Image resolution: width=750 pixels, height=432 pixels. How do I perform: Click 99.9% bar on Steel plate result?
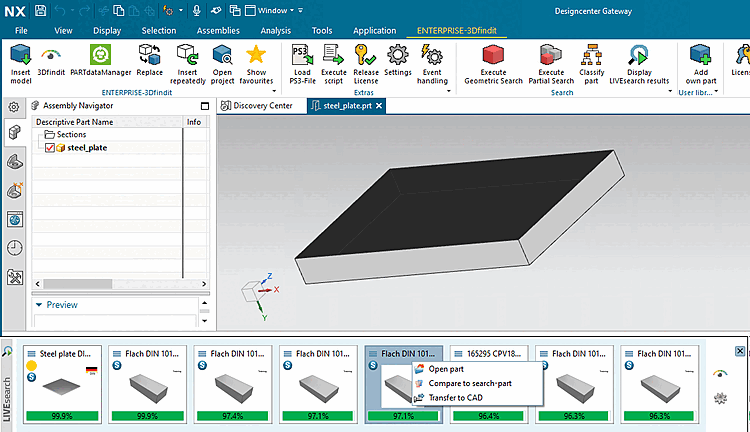click(62, 416)
